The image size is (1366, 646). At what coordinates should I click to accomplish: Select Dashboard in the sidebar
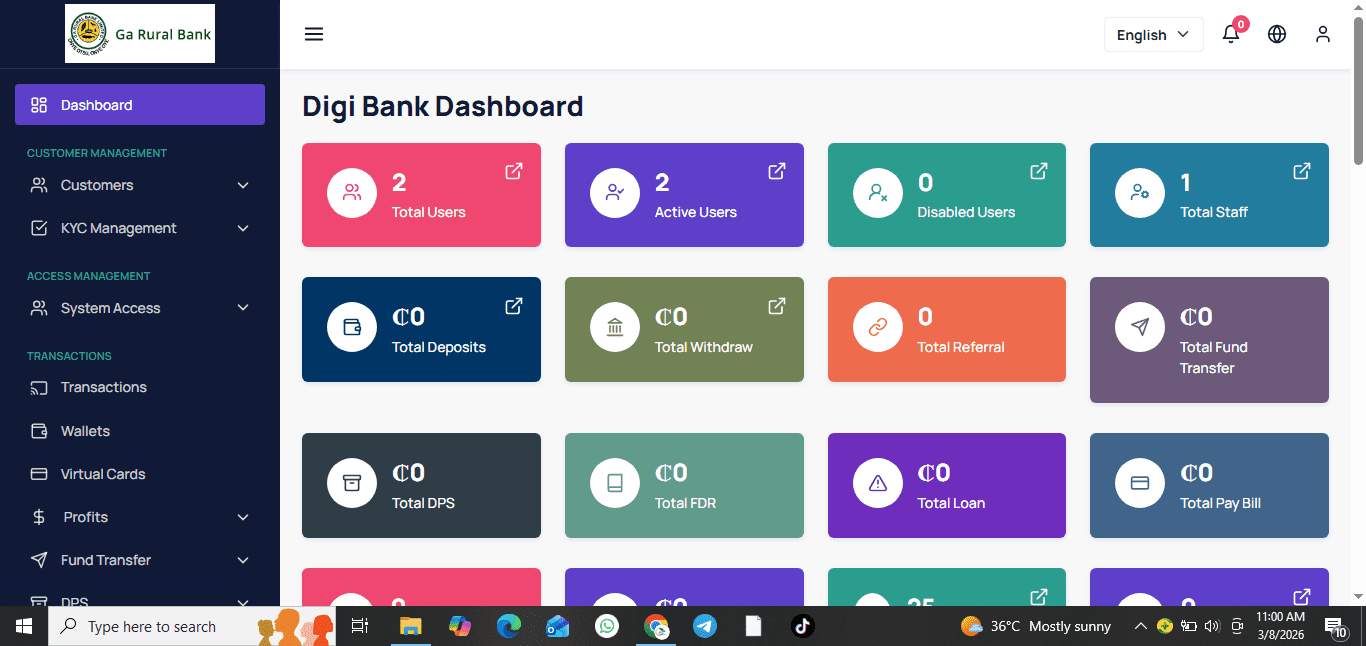(96, 104)
